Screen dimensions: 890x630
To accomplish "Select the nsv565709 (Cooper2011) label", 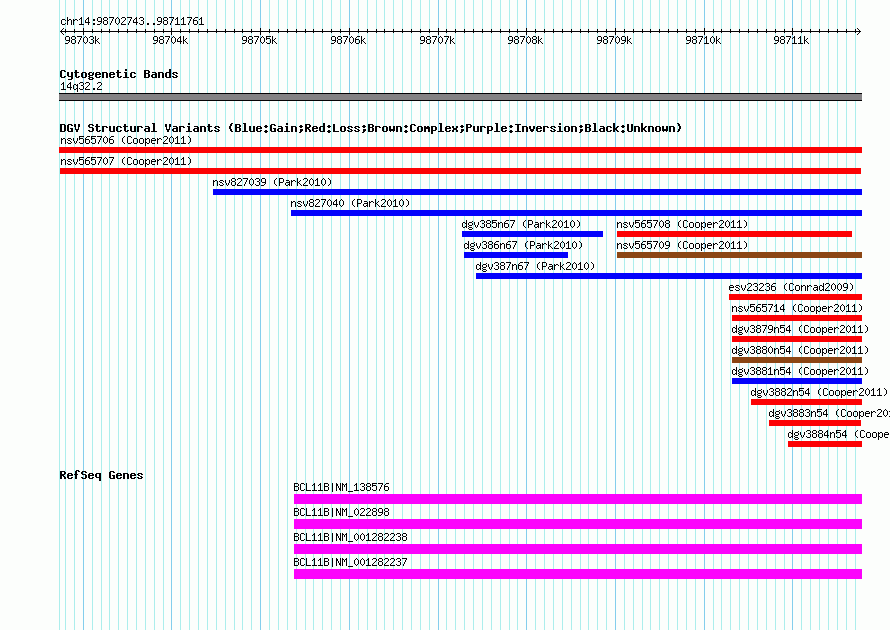I will (682, 245).
